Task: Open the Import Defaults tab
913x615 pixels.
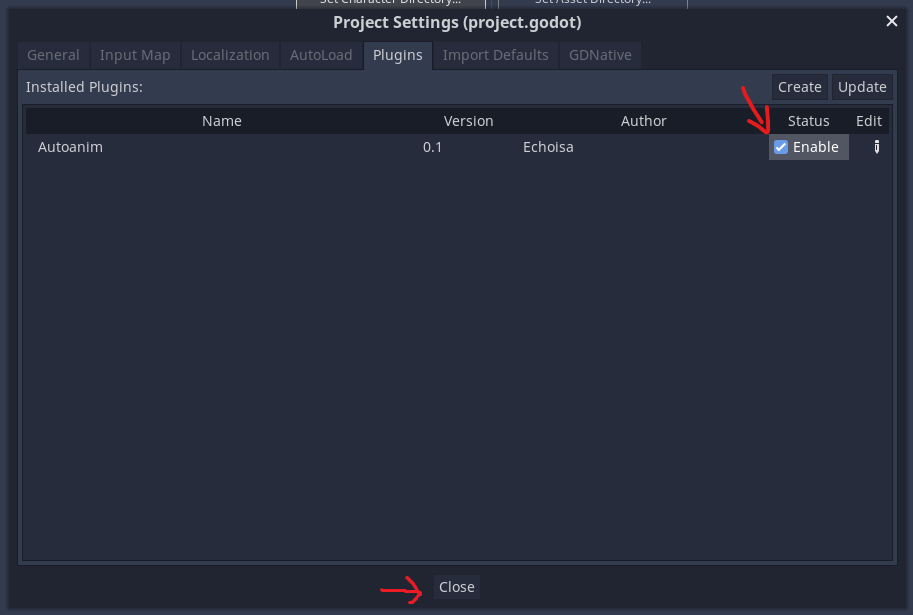Action: point(496,55)
